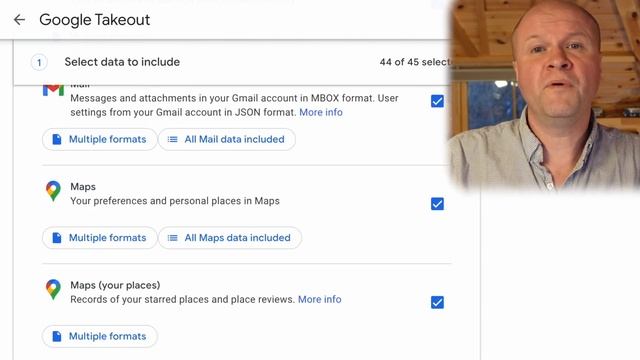Uncheck the Mail data checkbox

pyautogui.click(x=437, y=101)
